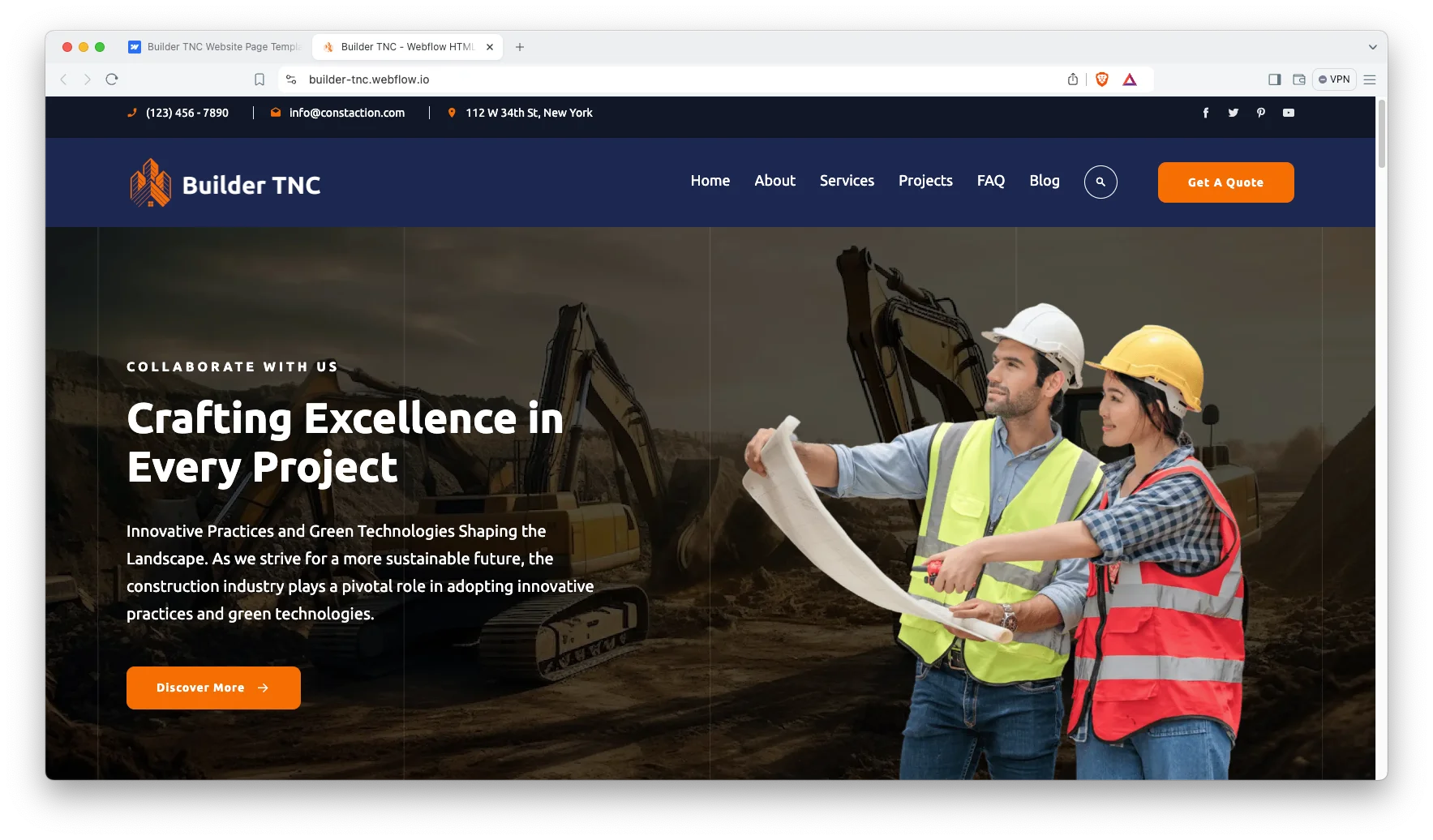Click the Brave Shields lion icon

click(x=1102, y=79)
